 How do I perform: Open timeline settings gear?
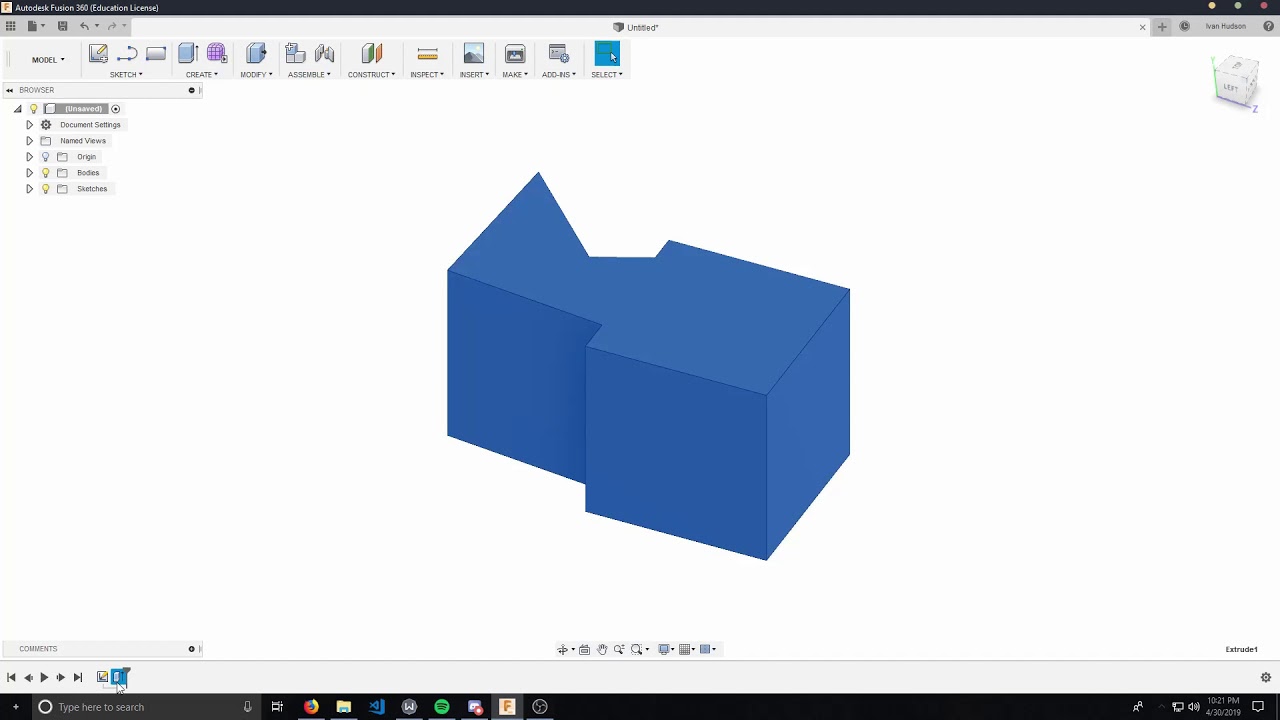tap(1265, 678)
